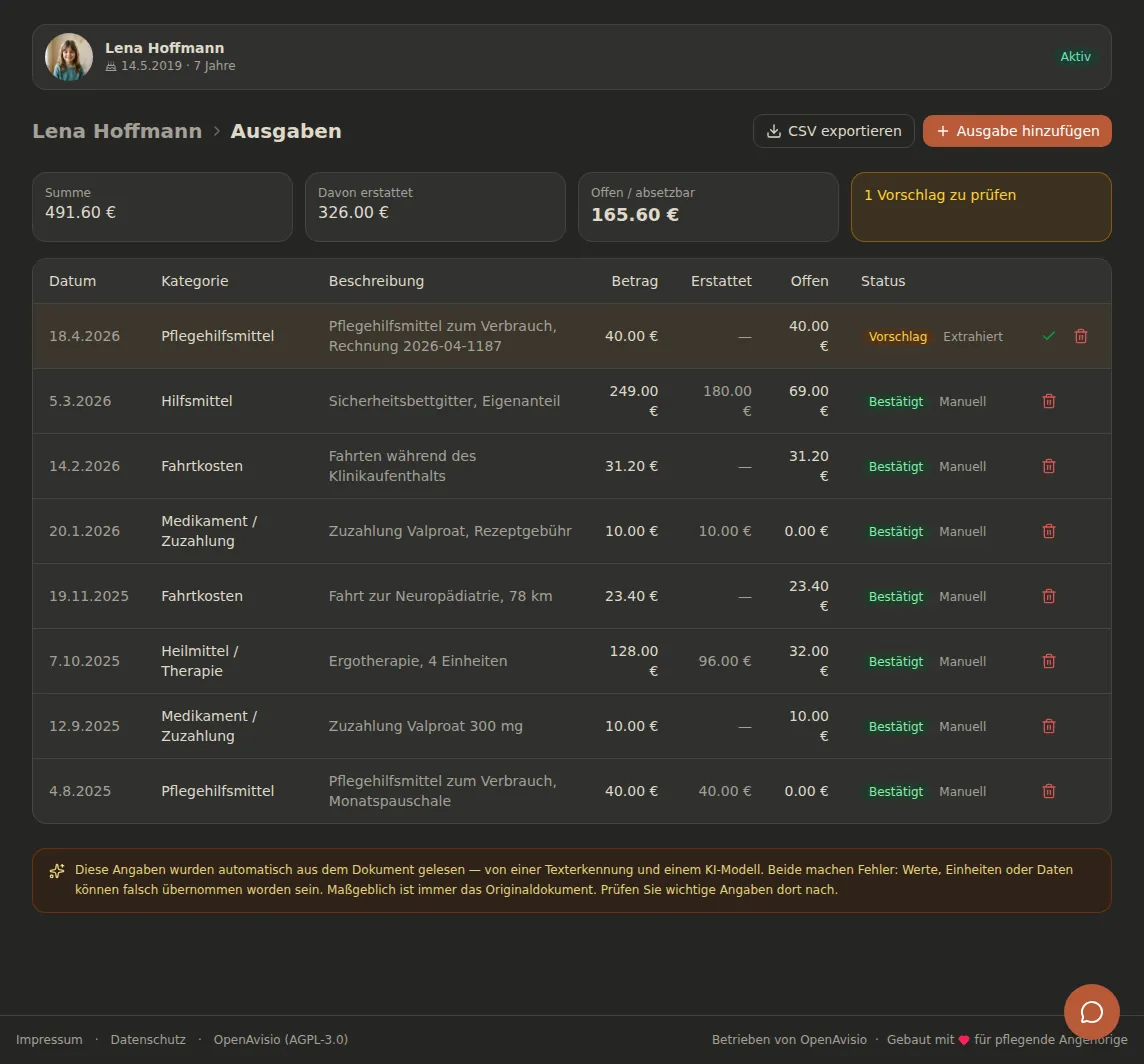The height and width of the screenshot is (1064, 1144).
Task: Delete the Ergotherapie, 4 Einheiten entry
Action: pyautogui.click(x=1048, y=661)
